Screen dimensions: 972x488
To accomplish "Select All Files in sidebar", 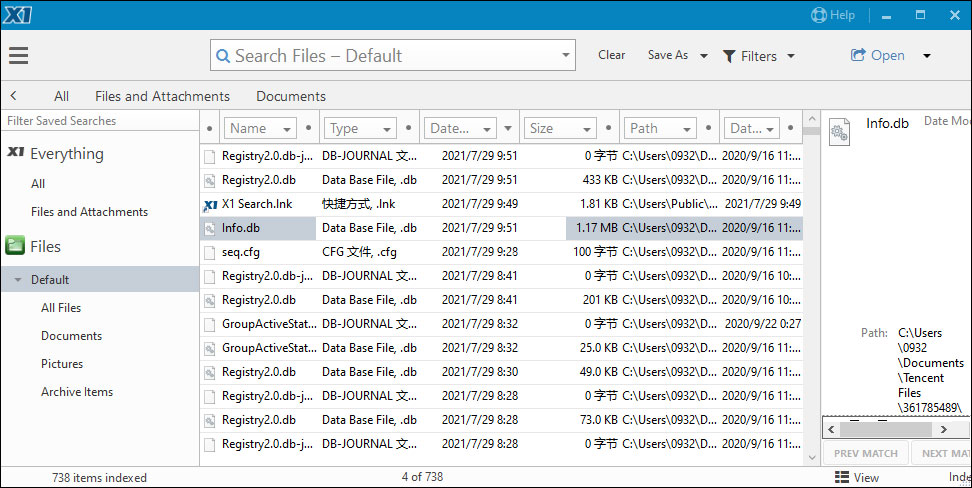I will pyautogui.click(x=61, y=308).
